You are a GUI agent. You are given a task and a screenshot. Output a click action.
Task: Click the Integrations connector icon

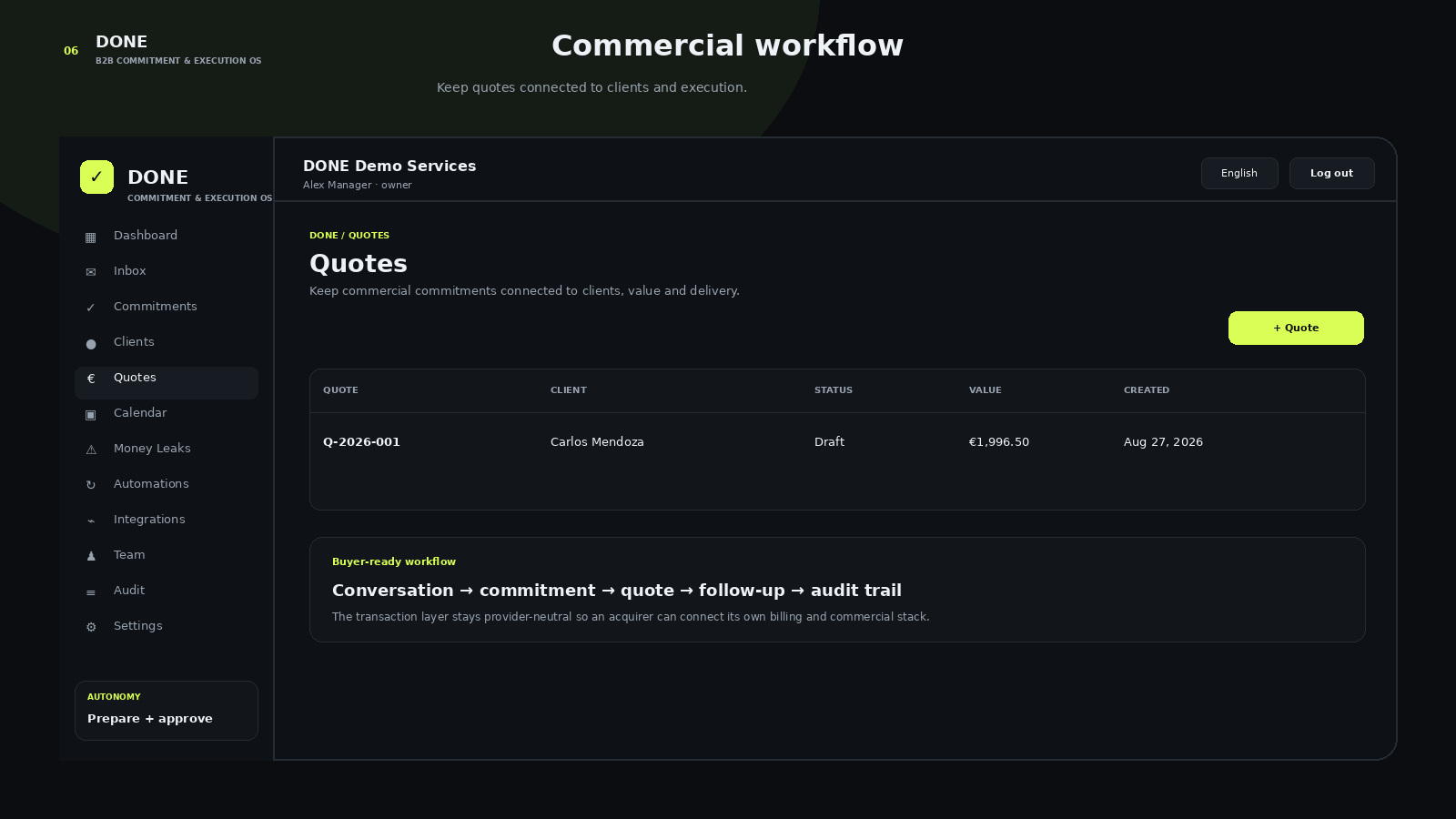(91, 521)
